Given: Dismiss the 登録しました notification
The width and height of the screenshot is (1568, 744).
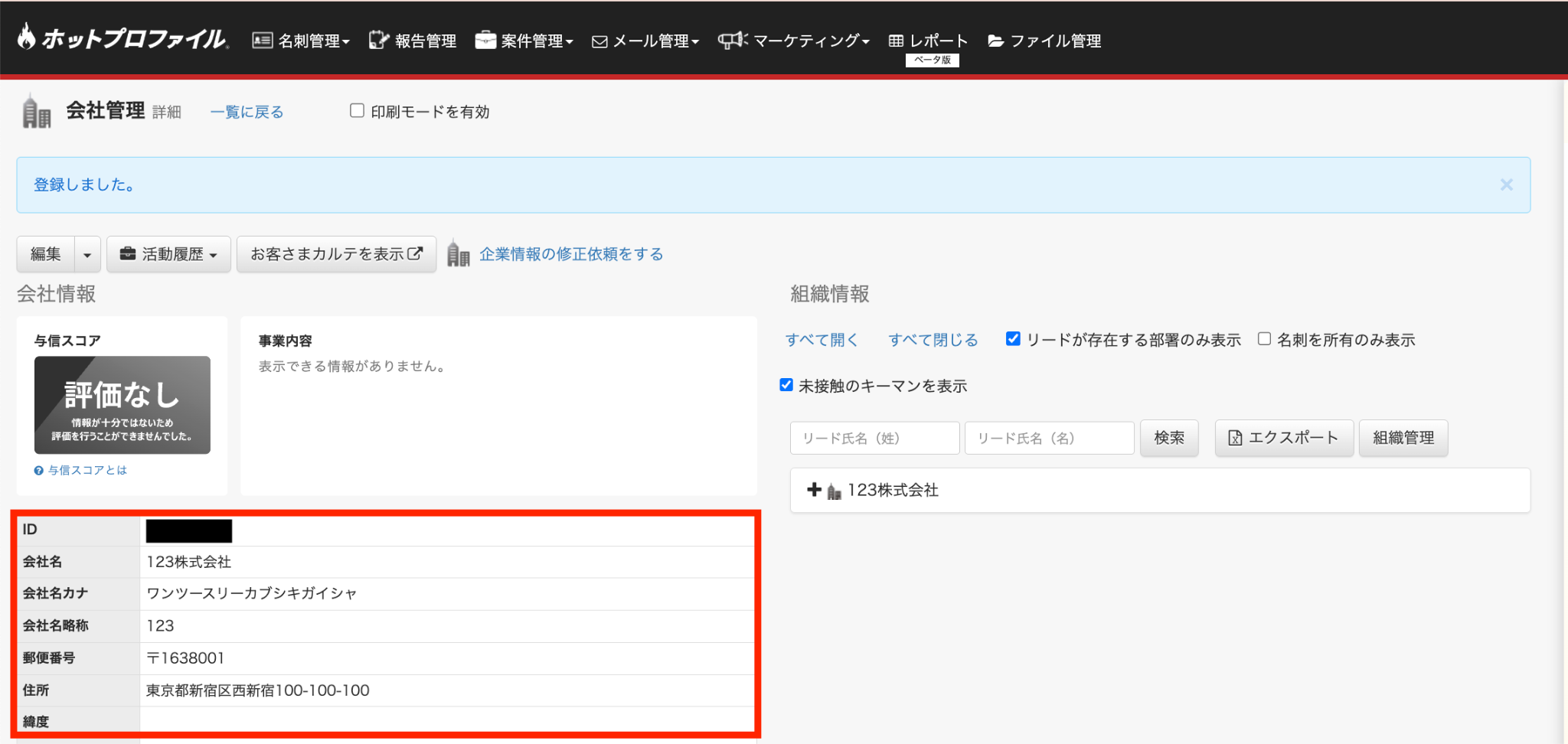Looking at the screenshot, I should pyautogui.click(x=1506, y=184).
